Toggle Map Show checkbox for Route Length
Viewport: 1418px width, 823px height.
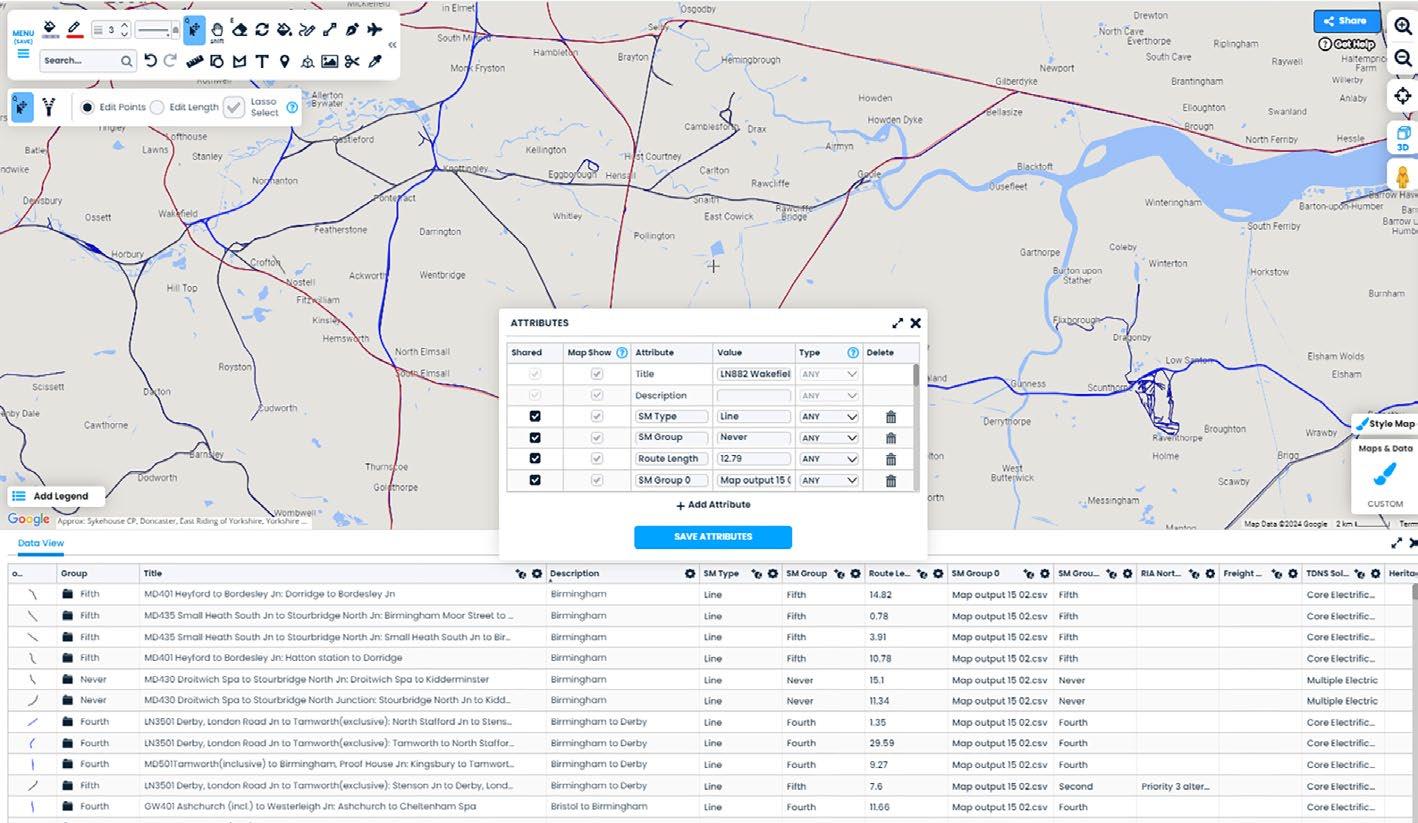597,459
